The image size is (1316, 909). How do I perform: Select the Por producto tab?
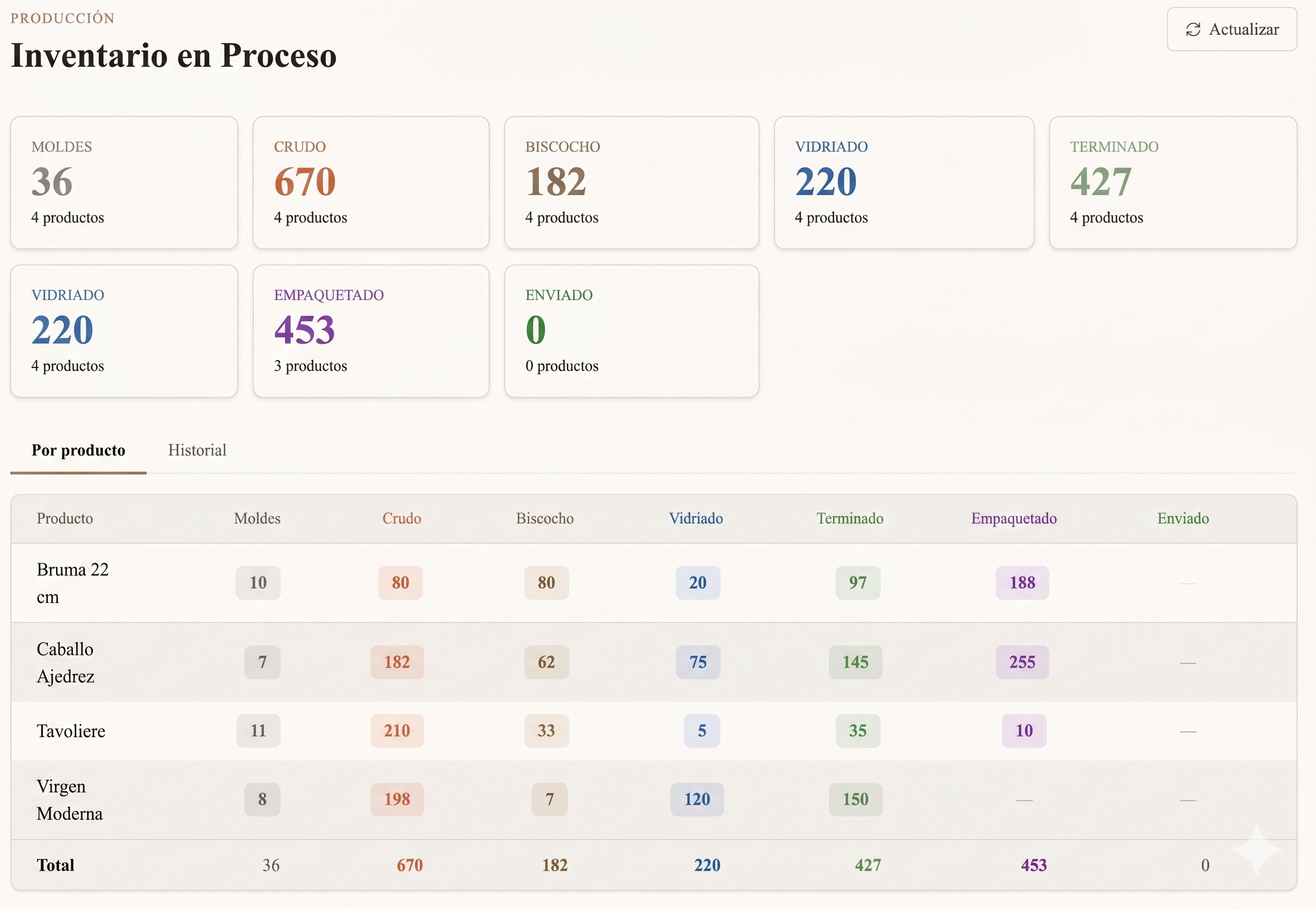[79, 450]
